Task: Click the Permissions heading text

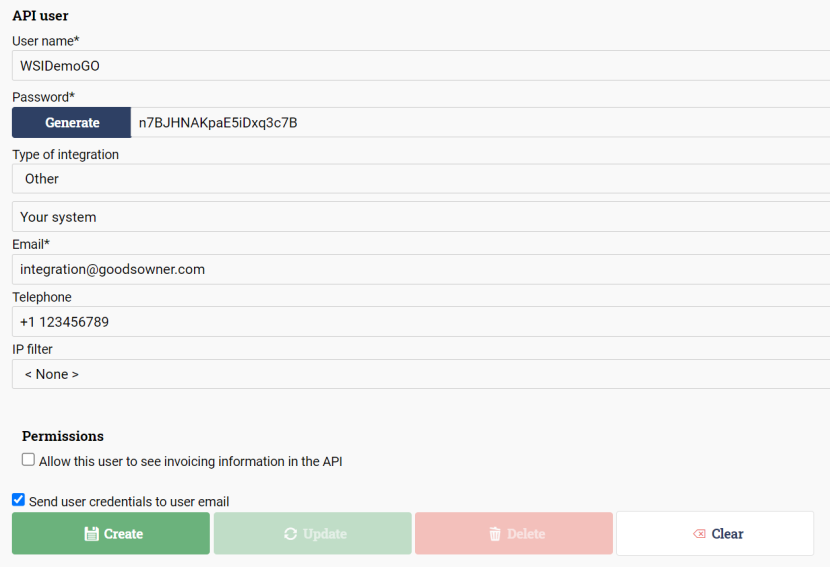Action: point(62,436)
